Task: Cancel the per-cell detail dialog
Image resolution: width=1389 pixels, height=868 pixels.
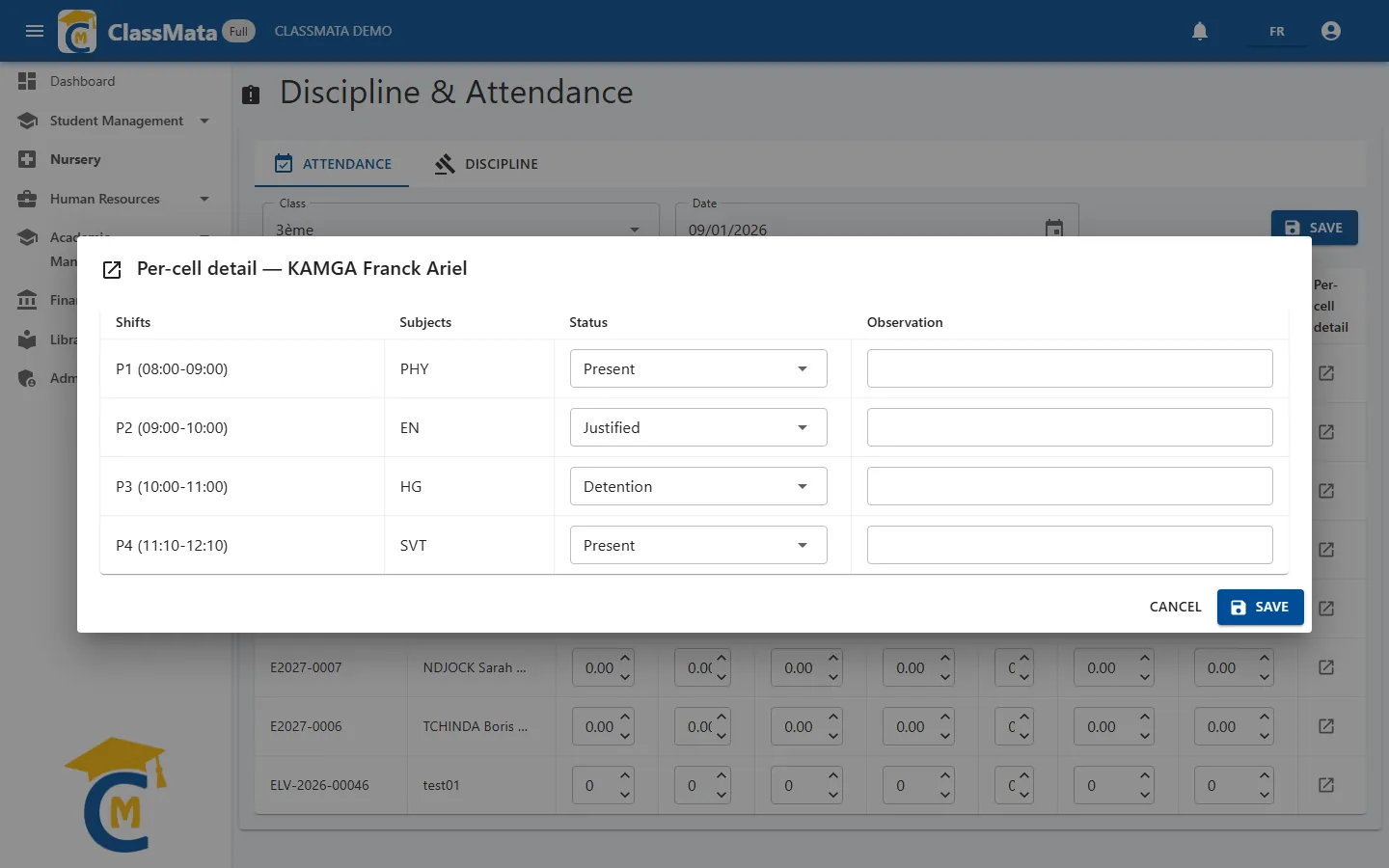Action: point(1175,607)
